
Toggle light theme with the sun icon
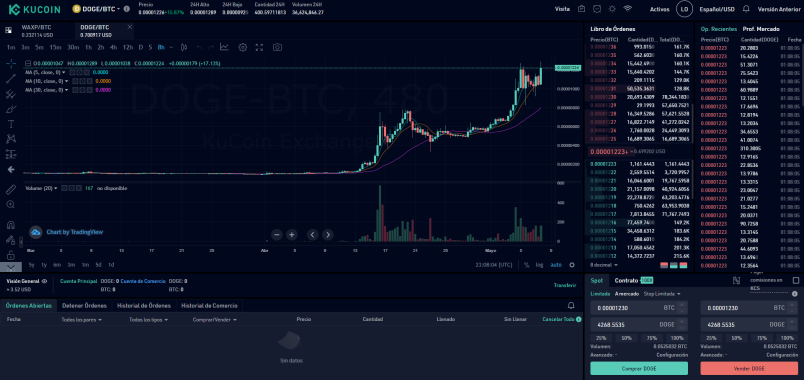click(612, 9)
